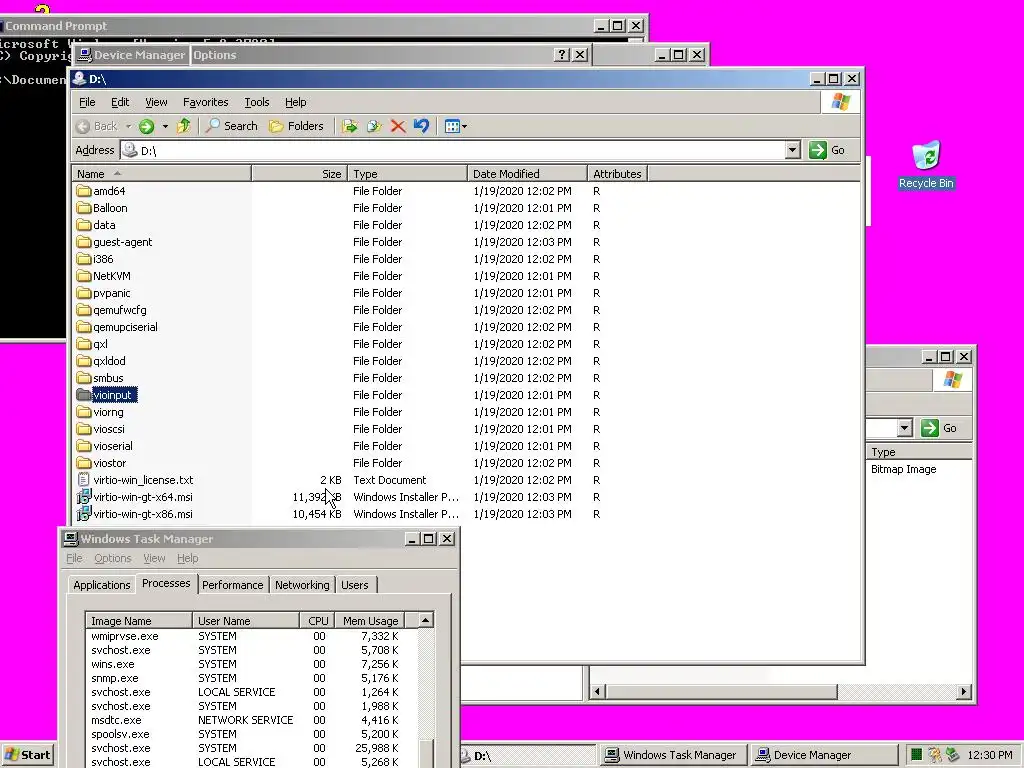Select the viorng folder
Image resolution: width=1024 pixels, height=768 pixels.
[100, 411]
